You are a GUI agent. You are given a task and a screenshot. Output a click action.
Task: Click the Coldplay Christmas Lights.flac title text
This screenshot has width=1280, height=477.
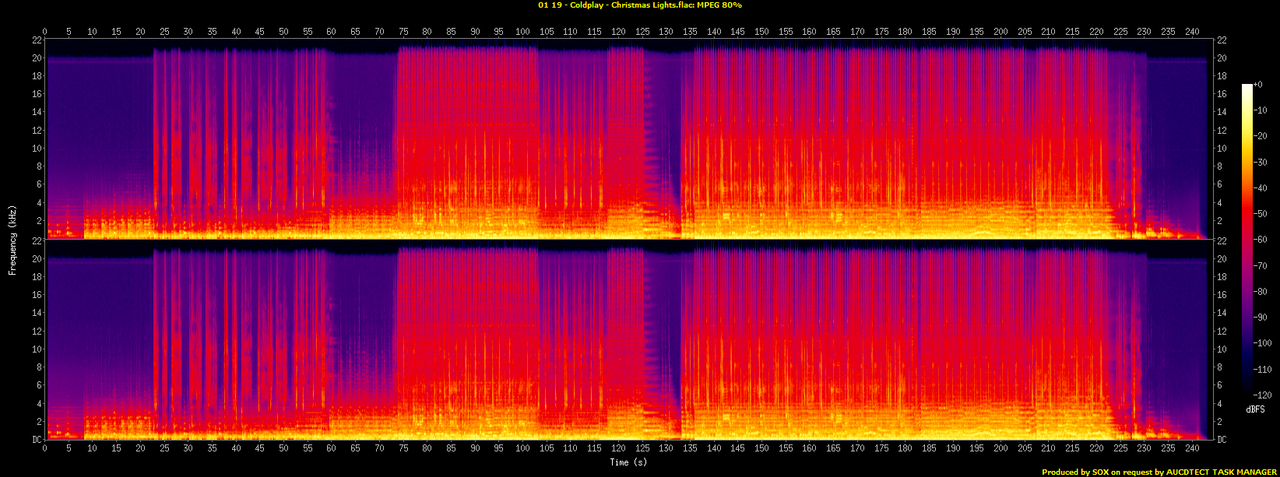[x=639, y=5]
